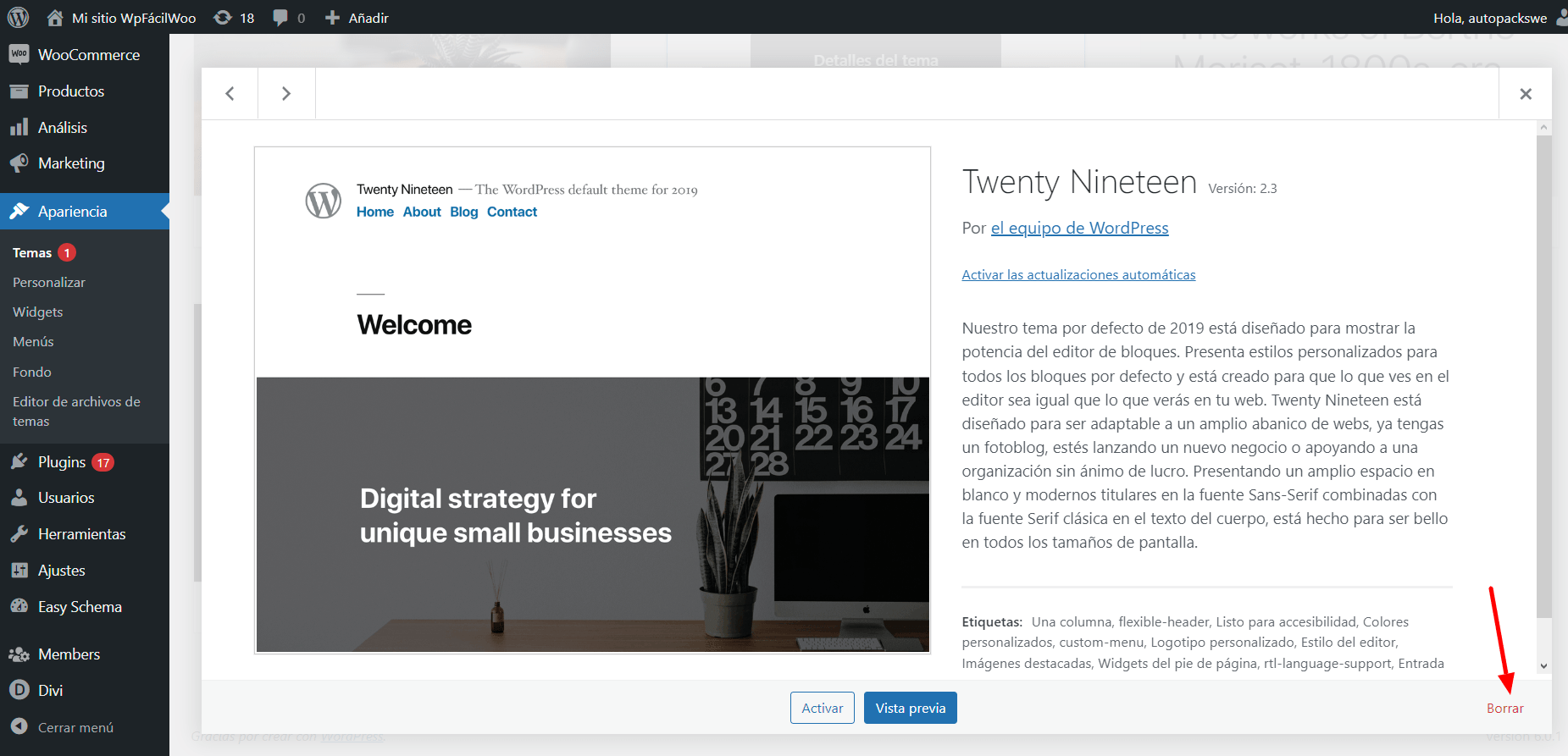This screenshot has width=1568, height=756.
Task: Open the Apariencia menu
Action: 73,211
